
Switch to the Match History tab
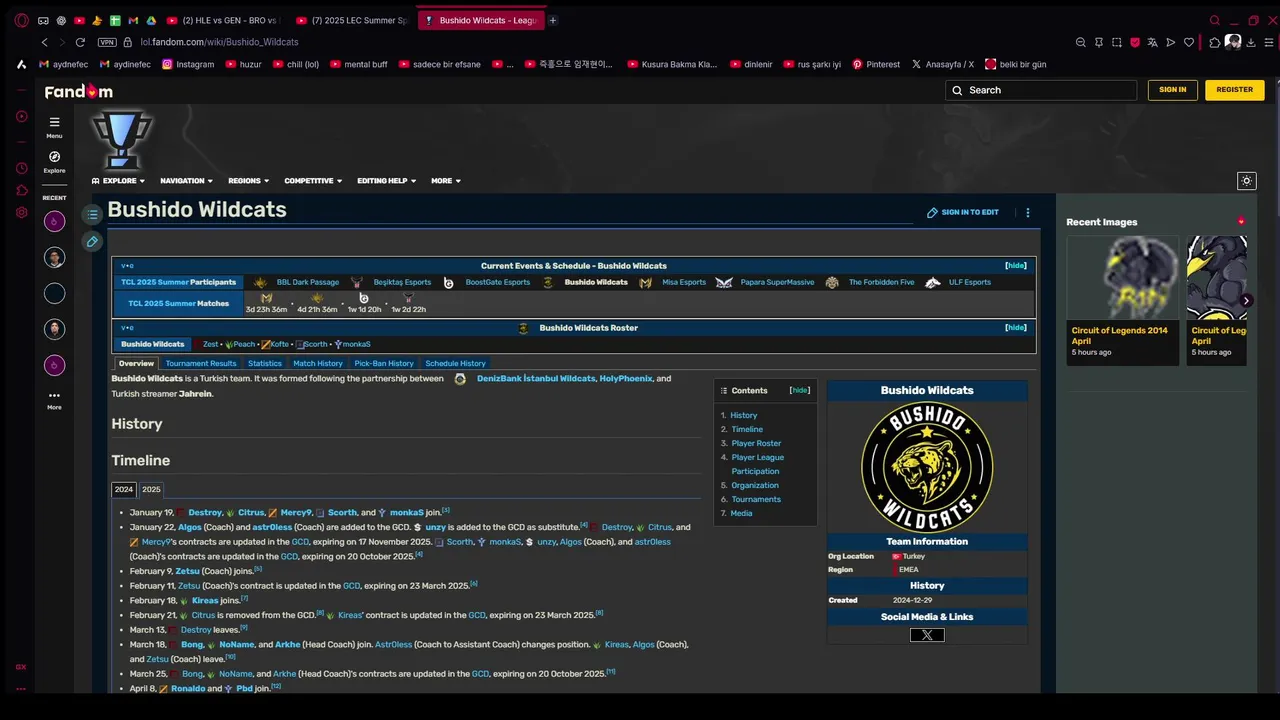318,364
